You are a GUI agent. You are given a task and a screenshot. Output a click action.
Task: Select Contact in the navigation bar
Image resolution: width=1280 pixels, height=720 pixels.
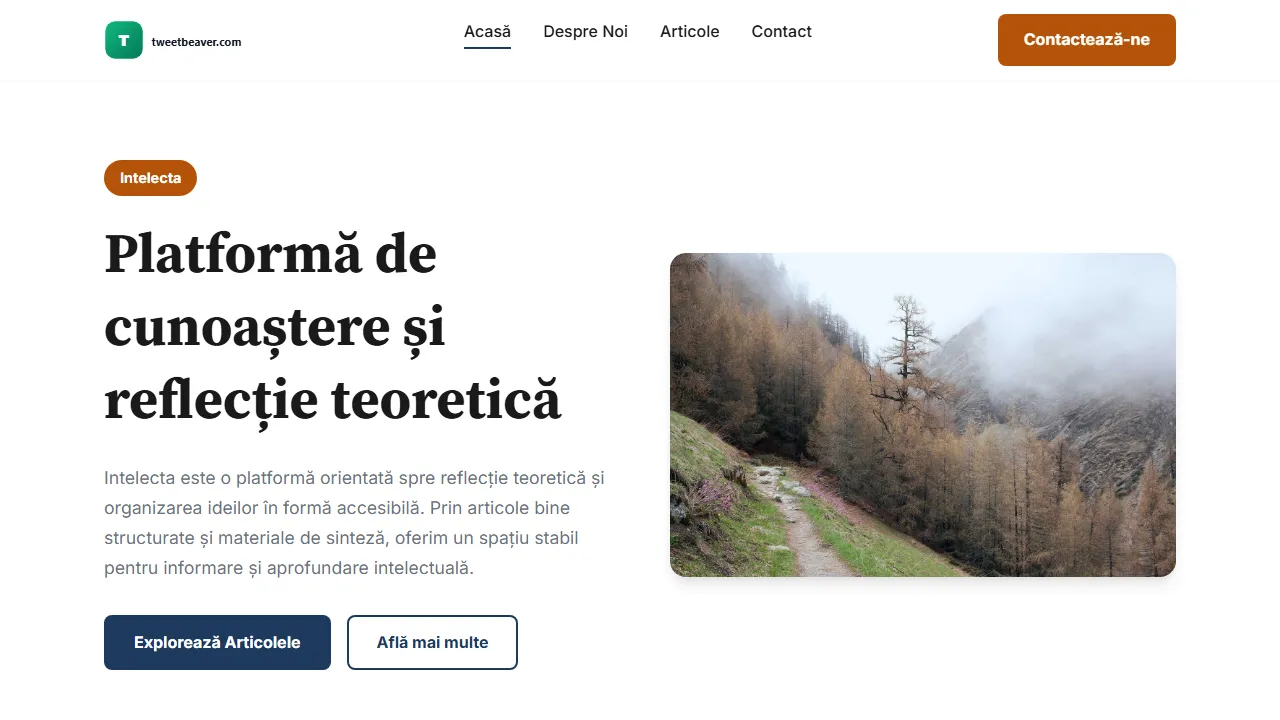[x=781, y=32]
